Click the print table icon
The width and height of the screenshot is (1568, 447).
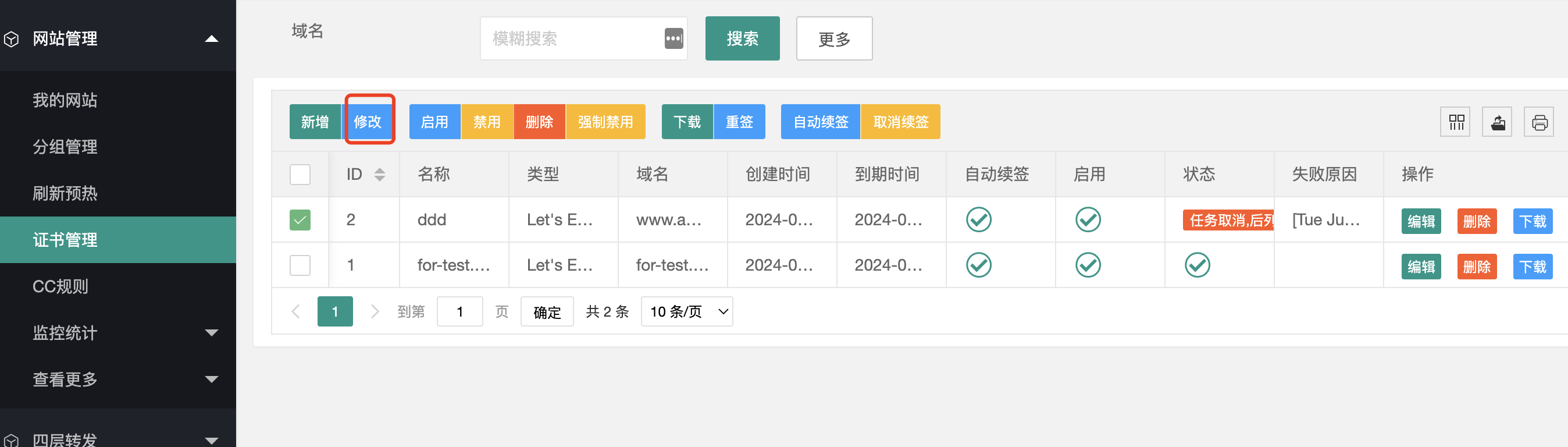click(1540, 122)
